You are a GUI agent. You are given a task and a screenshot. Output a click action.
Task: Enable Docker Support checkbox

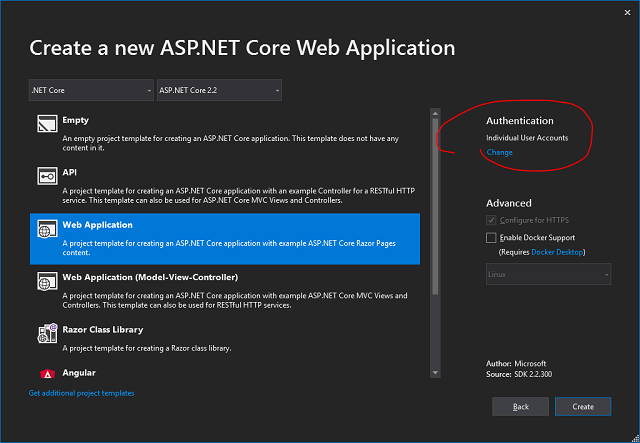pos(491,238)
